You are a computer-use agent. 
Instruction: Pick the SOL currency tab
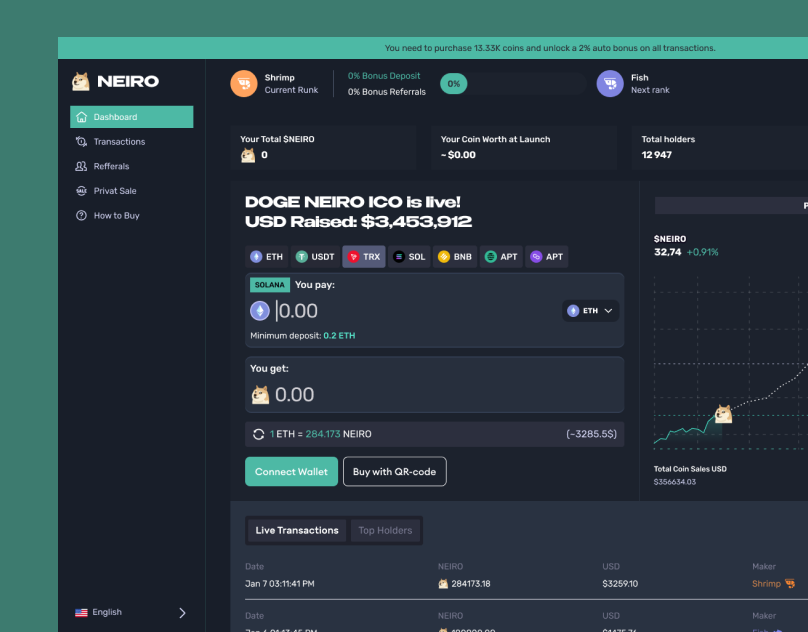409,257
